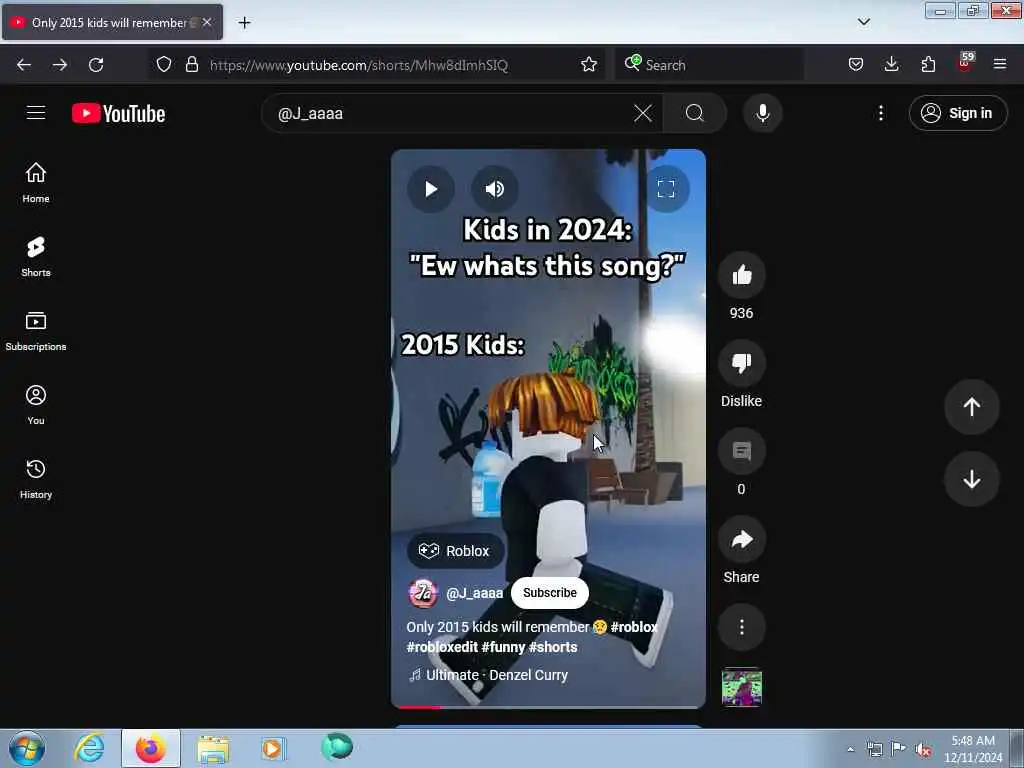The width and height of the screenshot is (1024, 768).
Task: Open the YouTube guide hamburger menu
Action: click(x=36, y=113)
